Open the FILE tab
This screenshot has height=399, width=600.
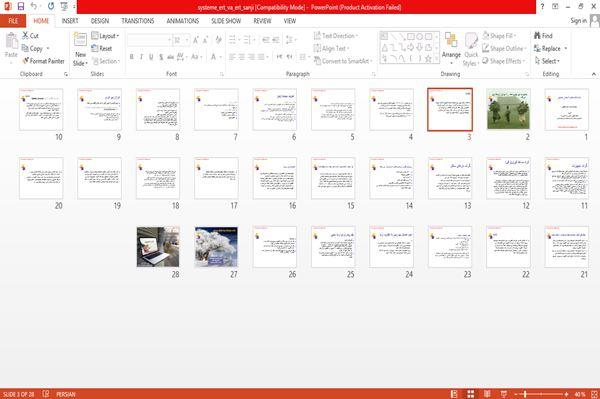tap(13, 21)
